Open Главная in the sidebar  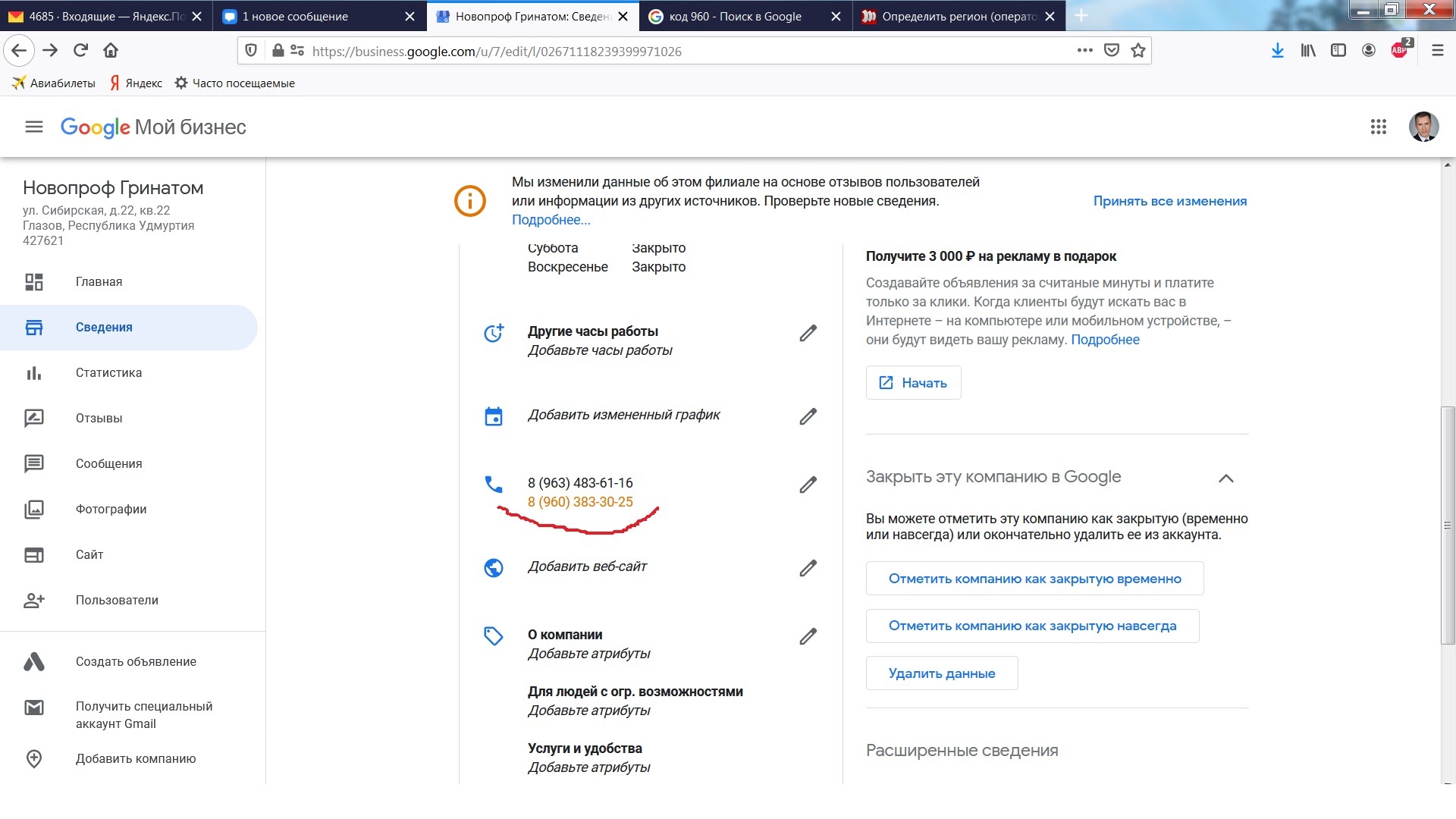point(129,282)
